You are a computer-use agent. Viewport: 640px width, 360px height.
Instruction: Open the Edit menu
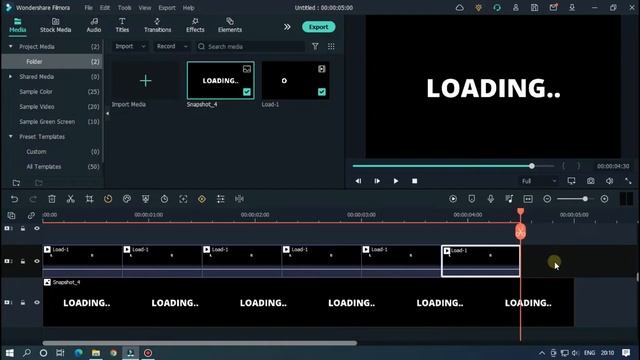[x=105, y=8]
